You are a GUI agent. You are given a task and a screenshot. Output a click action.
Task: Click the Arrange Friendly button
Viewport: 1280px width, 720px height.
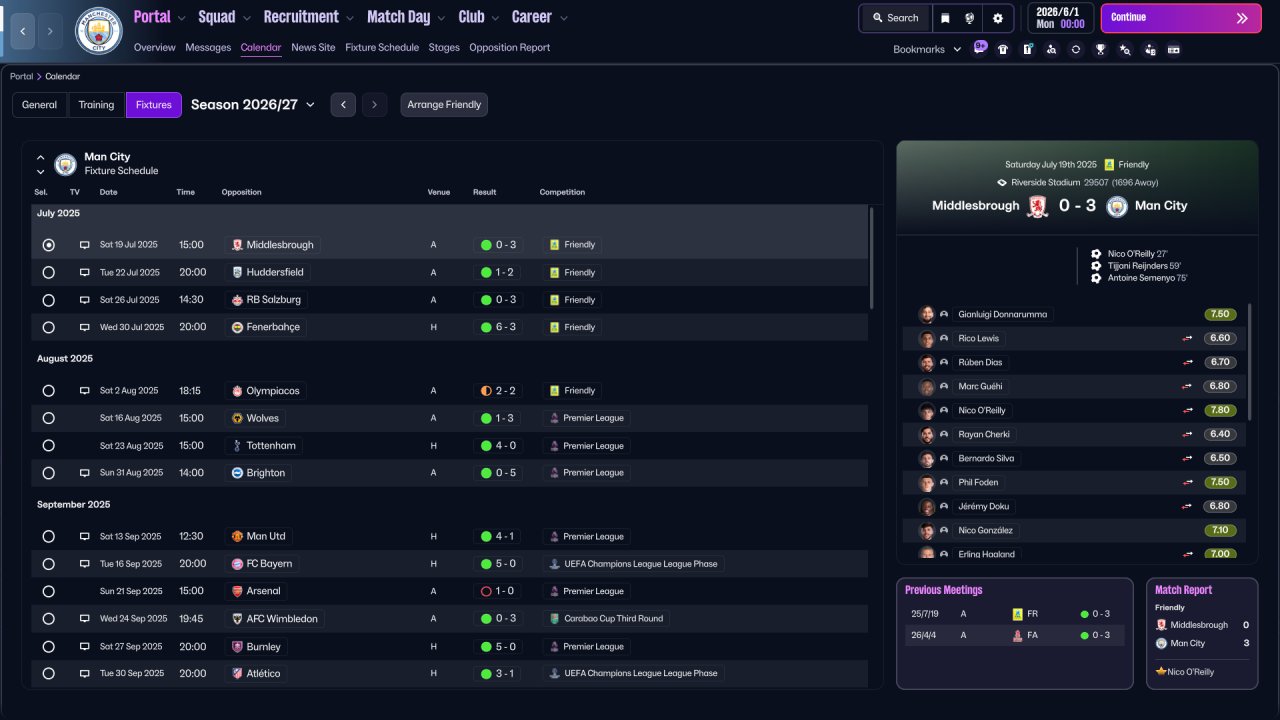point(444,105)
